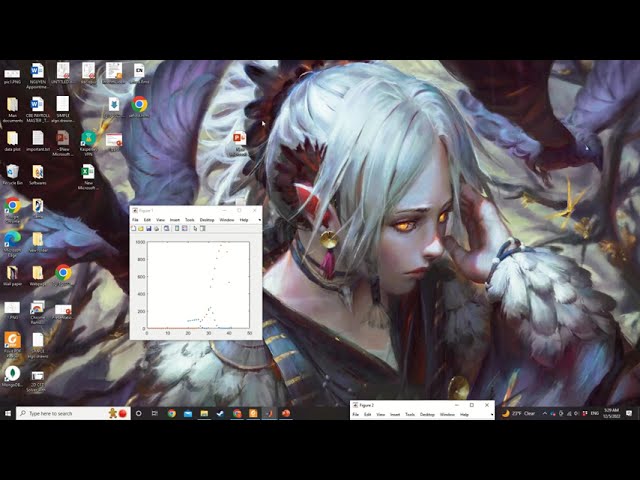This screenshot has width=640, height=480.
Task: Click the Link Plot icon in Figure 1 toolbar
Action: coord(167,229)
